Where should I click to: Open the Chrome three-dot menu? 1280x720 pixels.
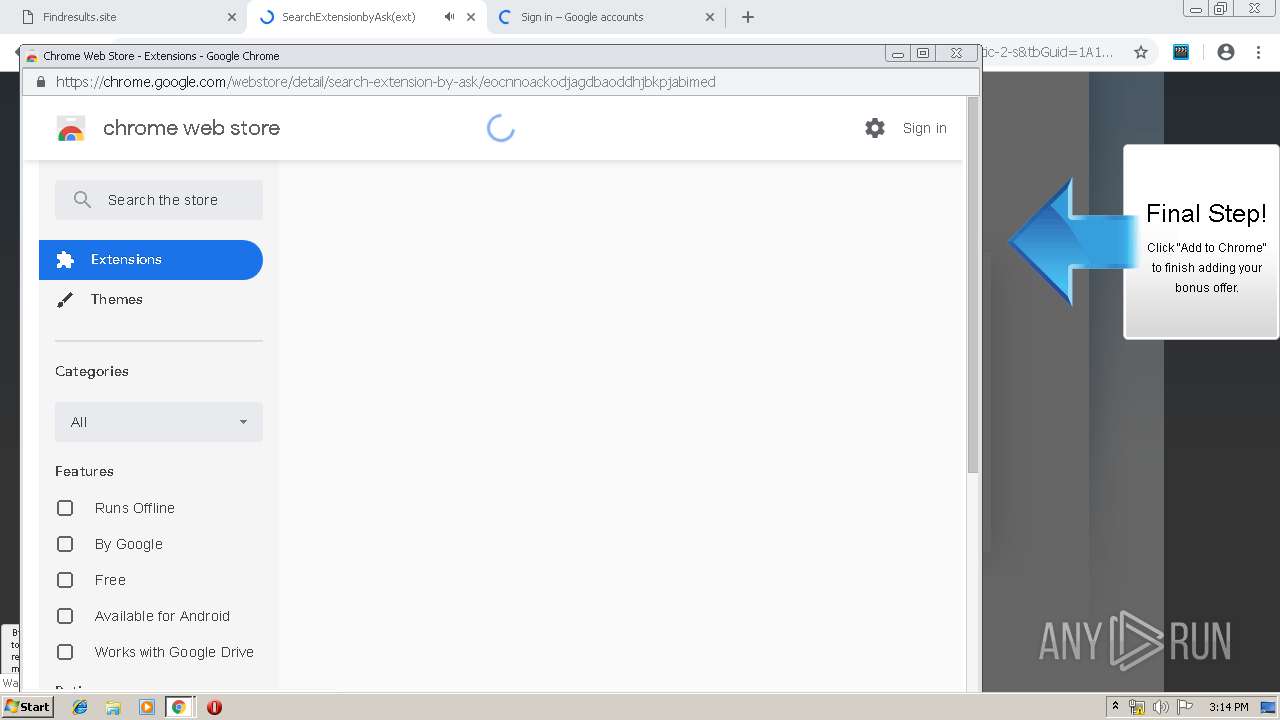pyautogui.click(x=1259, y=52)
